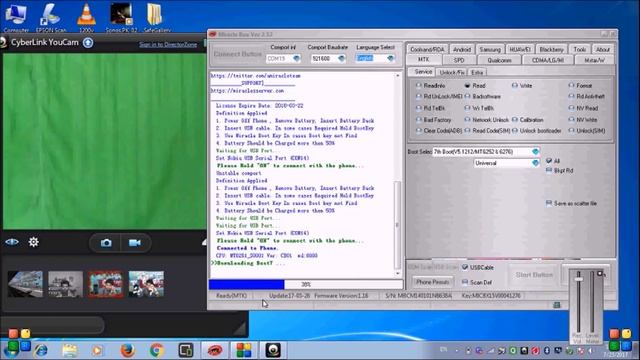Follow the Sign in to DirectorZone link
640x360 pixels.
[168, 44]
